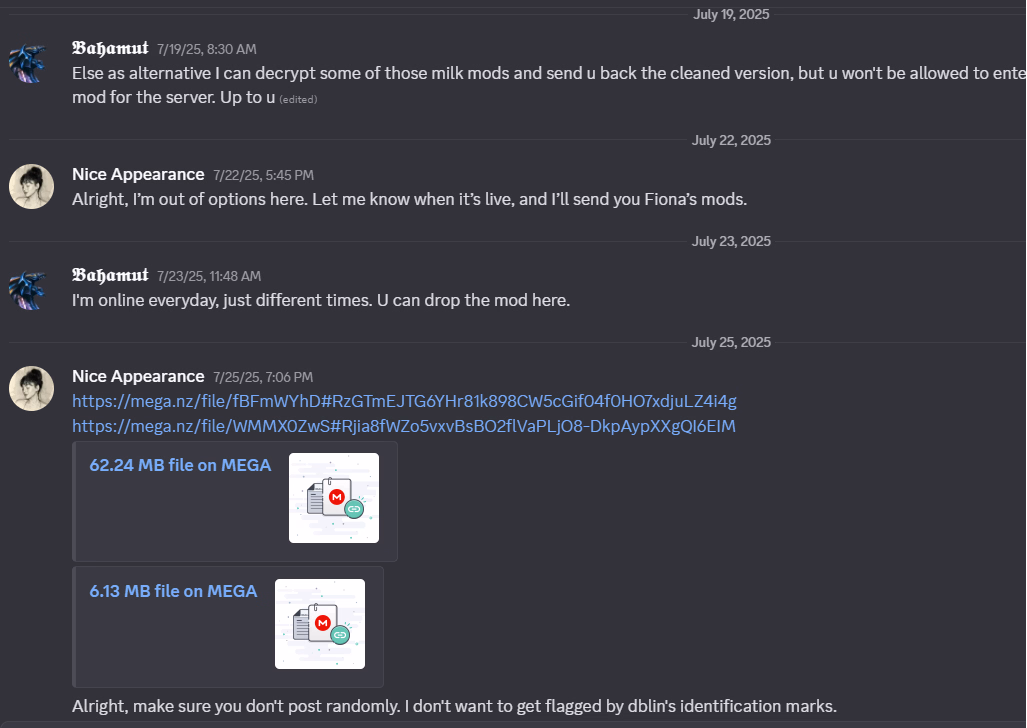Click the 7/23/25, 11:48 AM timestamp
The height and width of the screenshot is (728, 1027).
[209, 276]
